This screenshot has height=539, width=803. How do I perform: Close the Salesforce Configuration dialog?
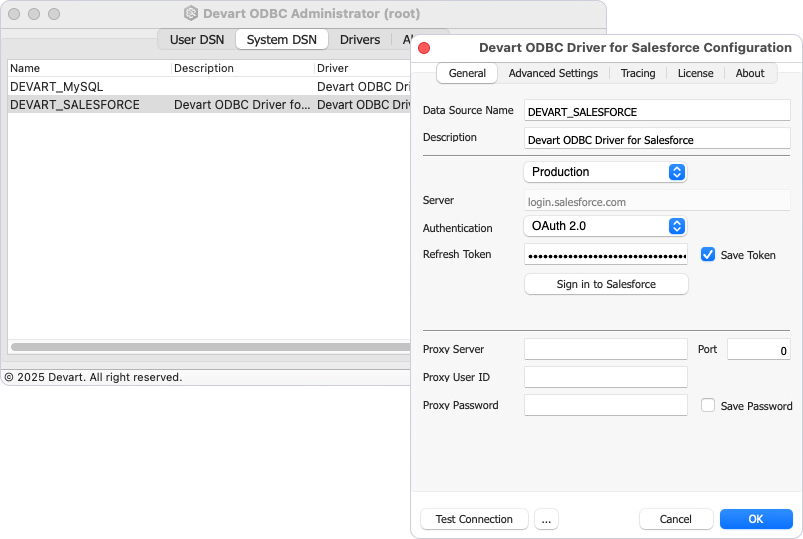click(x=424, y=48)
